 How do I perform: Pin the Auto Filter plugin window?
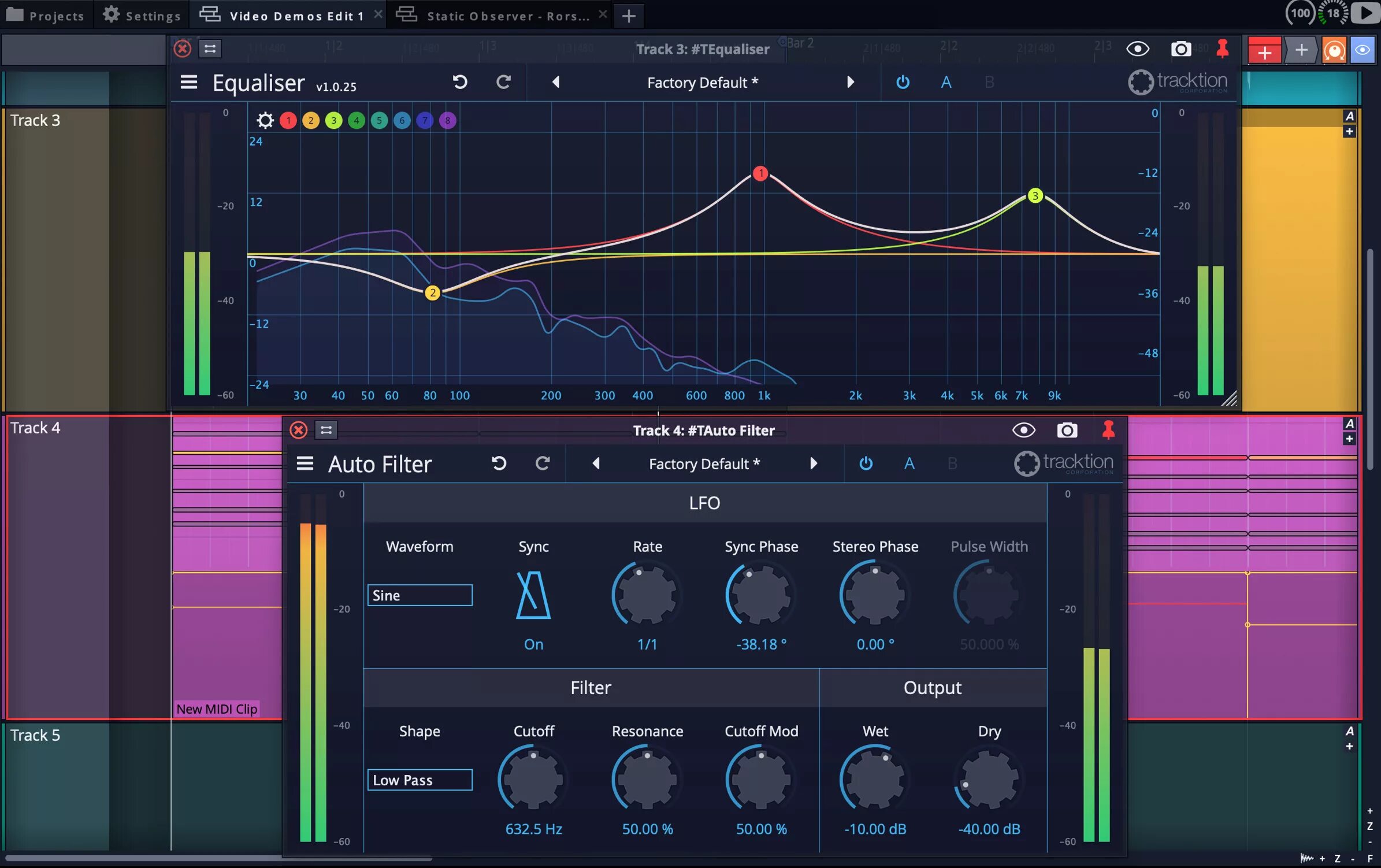(x=1108, y=430)
